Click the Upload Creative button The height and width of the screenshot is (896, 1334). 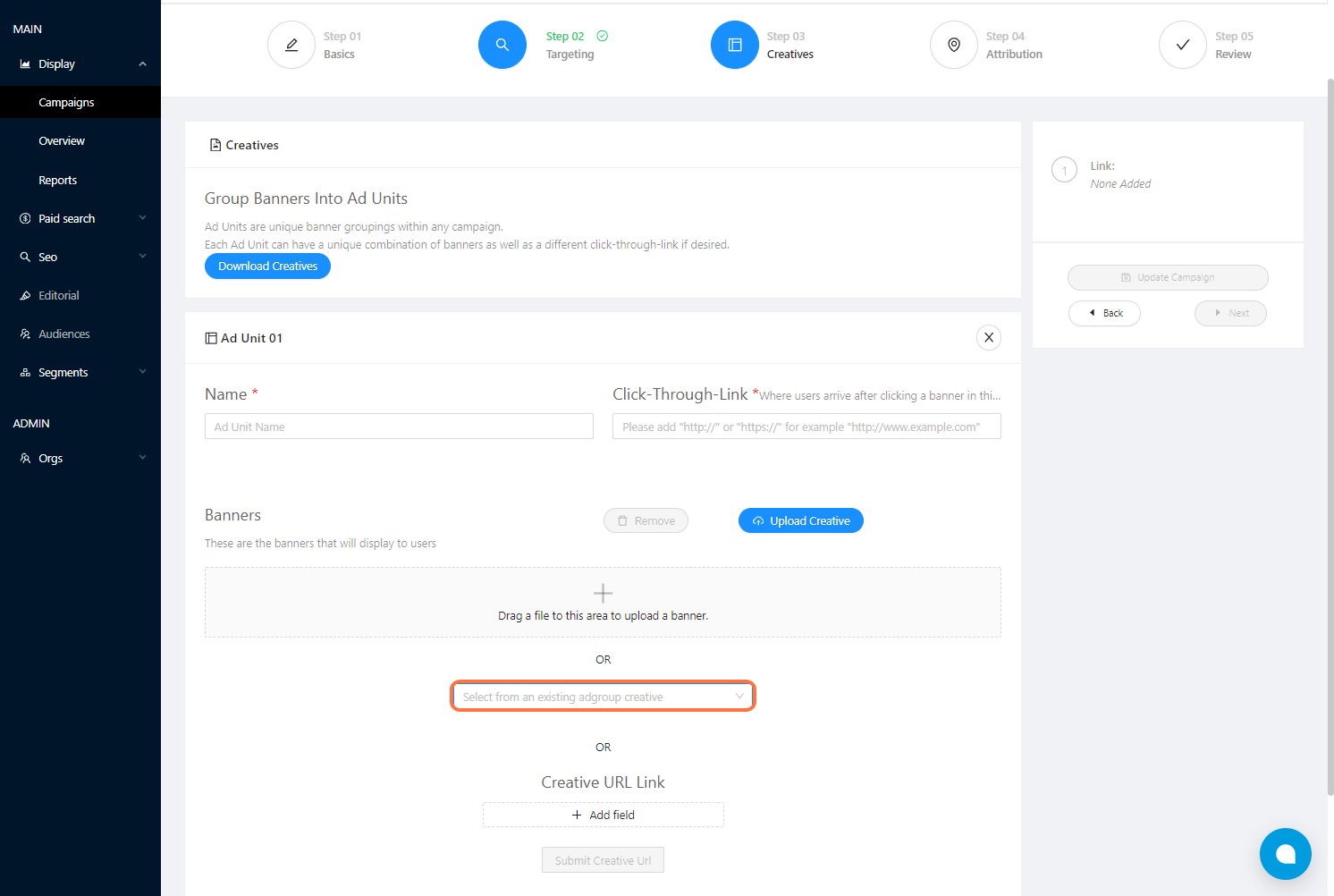(801, 520)
